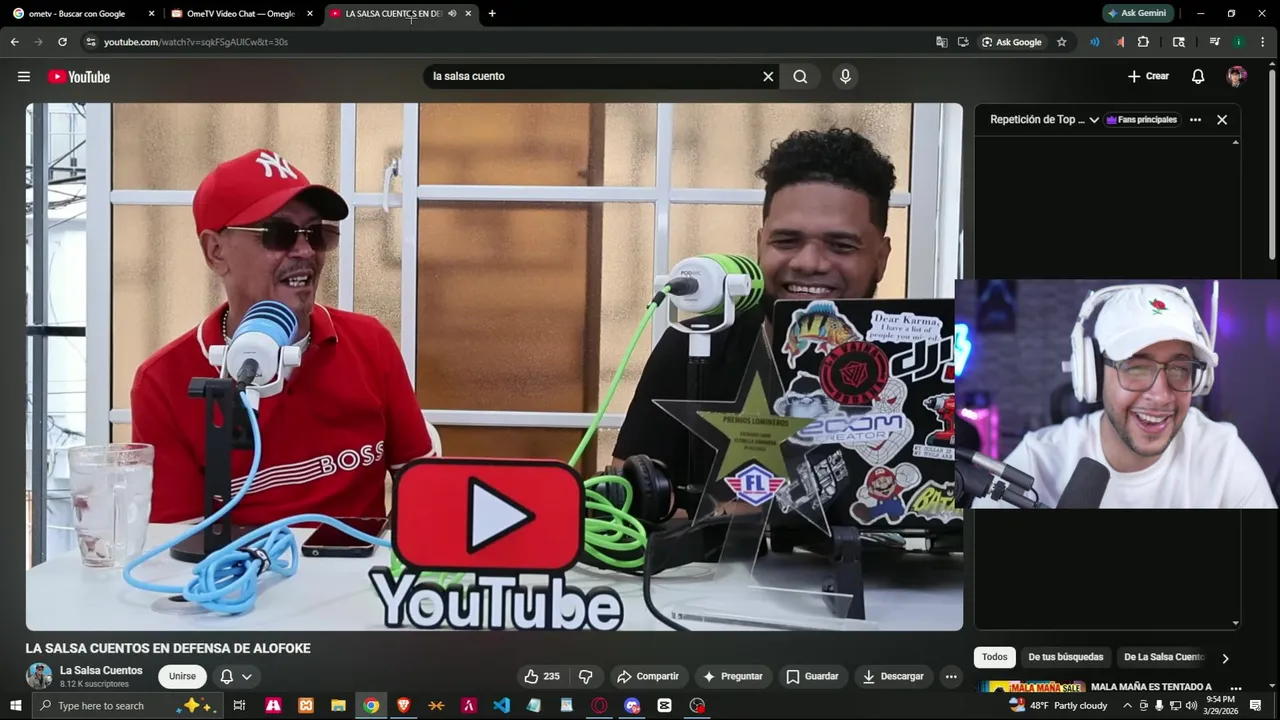The height and width of the screenshot is (720, 1280).
Task: Open Task View on the taskbar
Action: tap(239, 706)
